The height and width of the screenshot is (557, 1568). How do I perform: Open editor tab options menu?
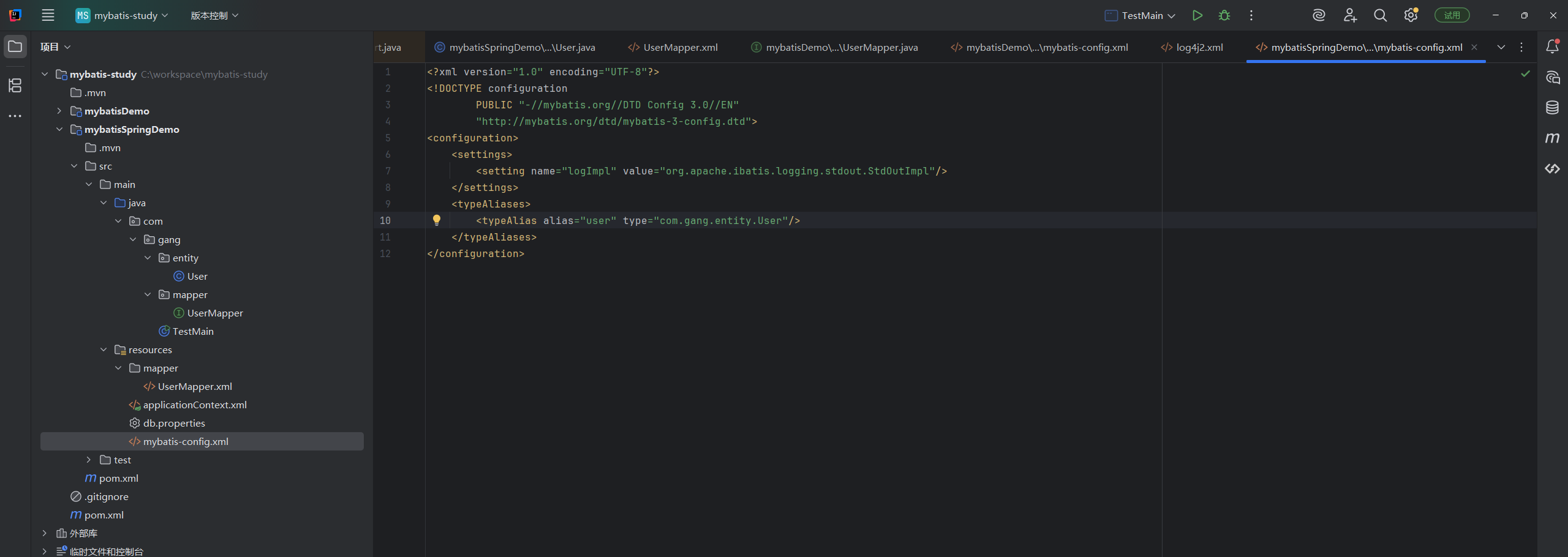pyautogui.click(x=1521, y=47)
